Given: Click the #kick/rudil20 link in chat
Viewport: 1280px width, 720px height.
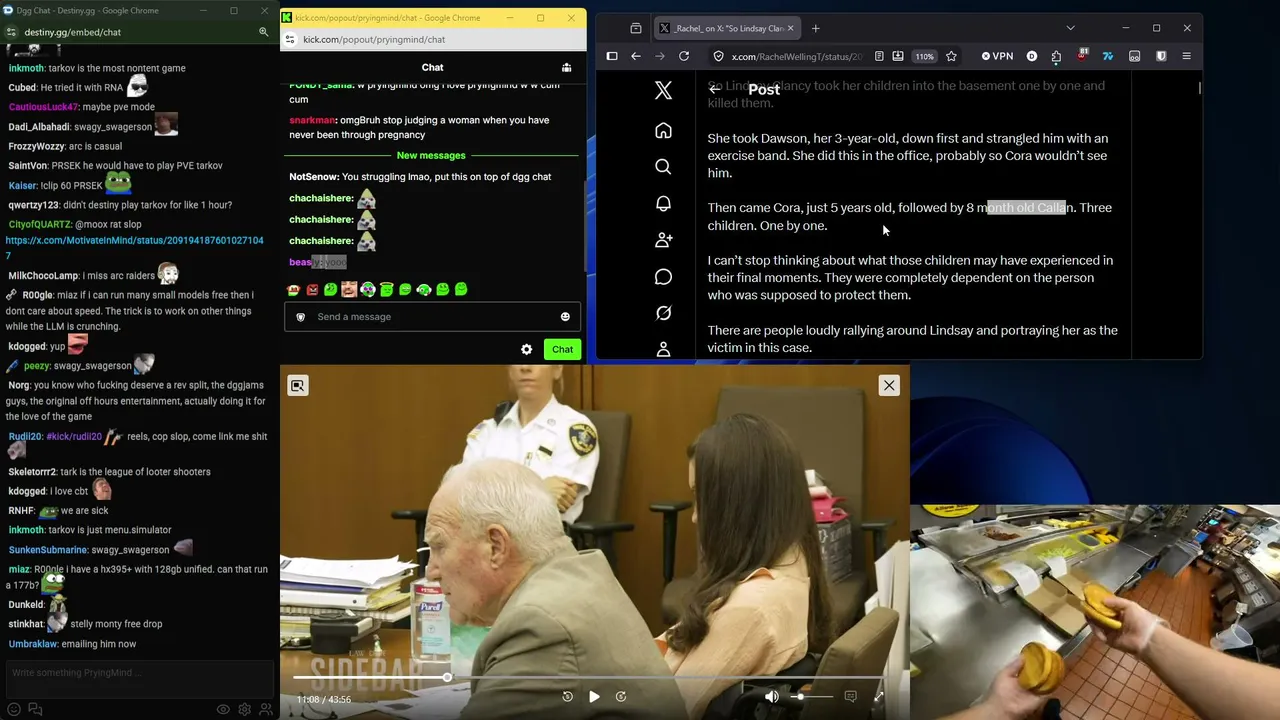Looking at the screenshot, I should point(74,437).
